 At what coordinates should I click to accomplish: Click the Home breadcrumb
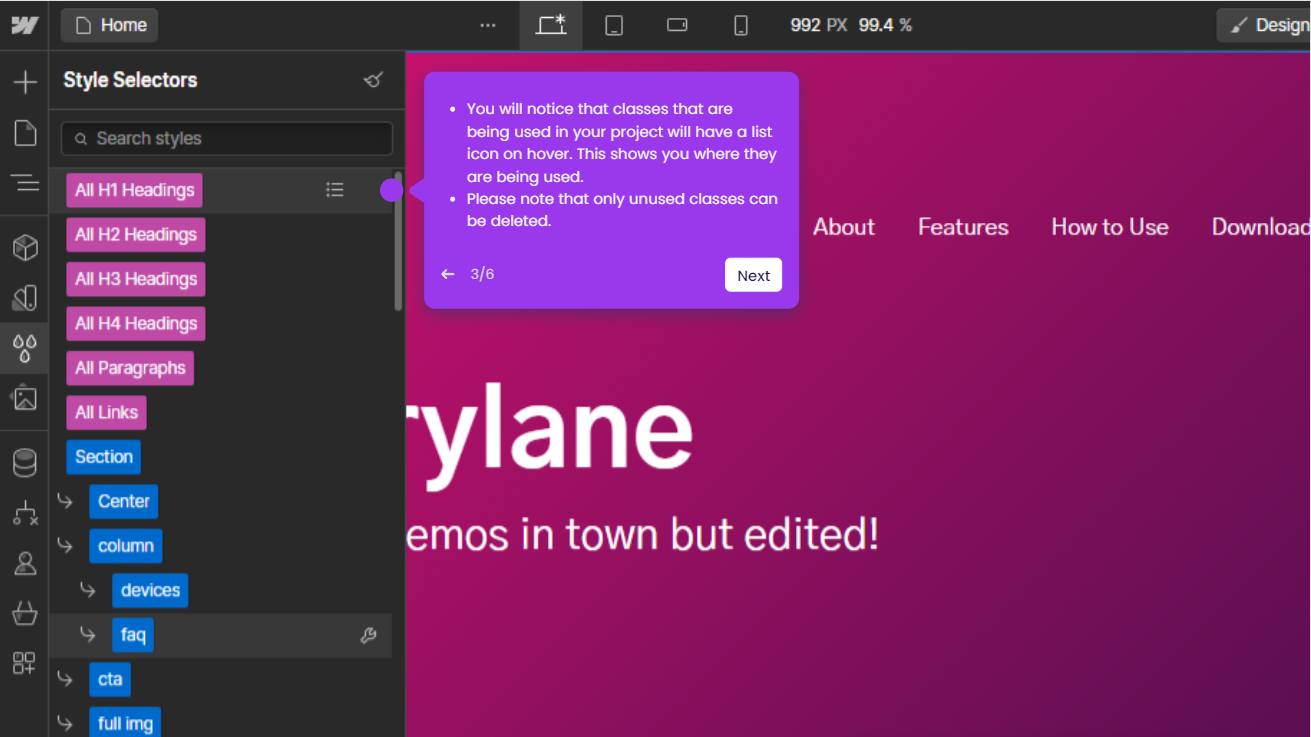[109, 25]
